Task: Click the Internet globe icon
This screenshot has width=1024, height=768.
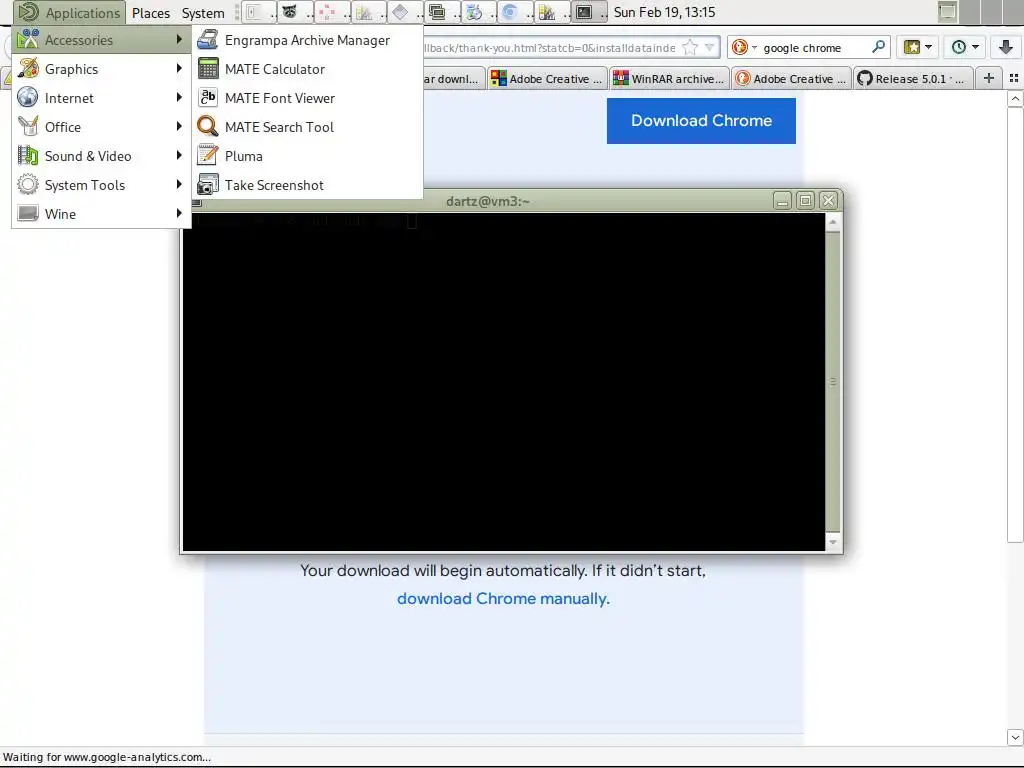Action: (x=28, y=97)
